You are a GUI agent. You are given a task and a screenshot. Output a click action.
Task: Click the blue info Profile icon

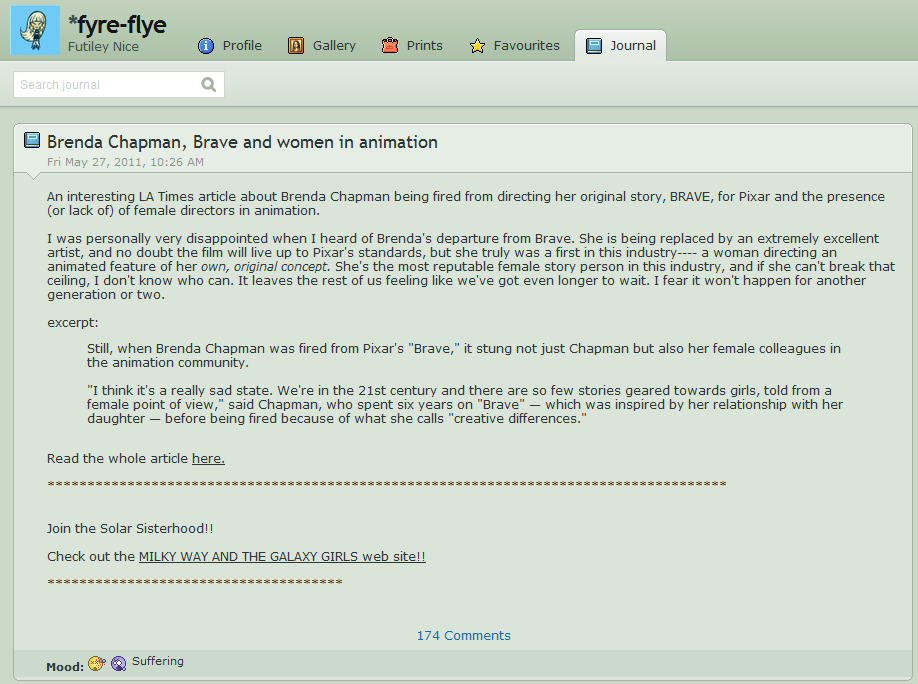coord(206,46)
